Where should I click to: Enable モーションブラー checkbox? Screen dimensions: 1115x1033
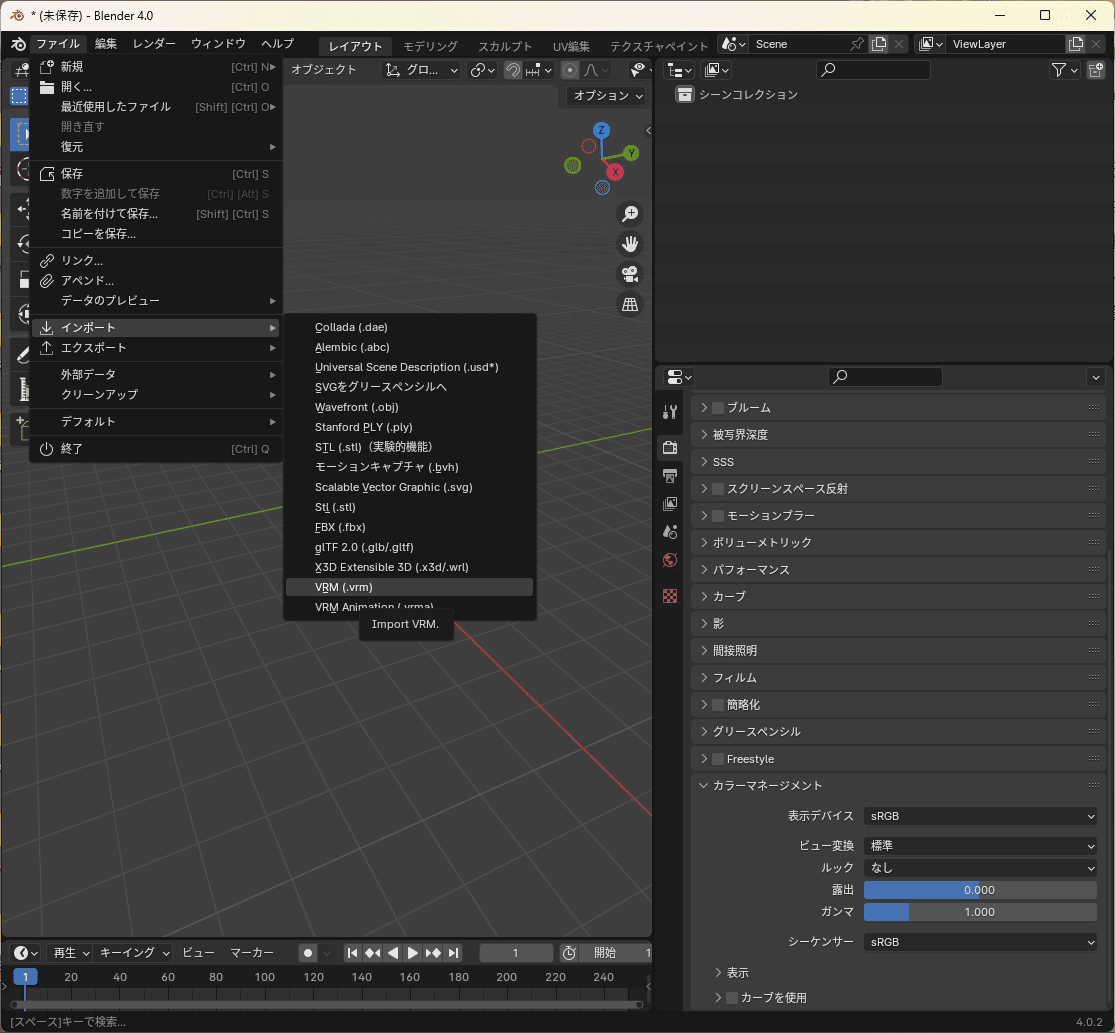[x=718, y=515]
